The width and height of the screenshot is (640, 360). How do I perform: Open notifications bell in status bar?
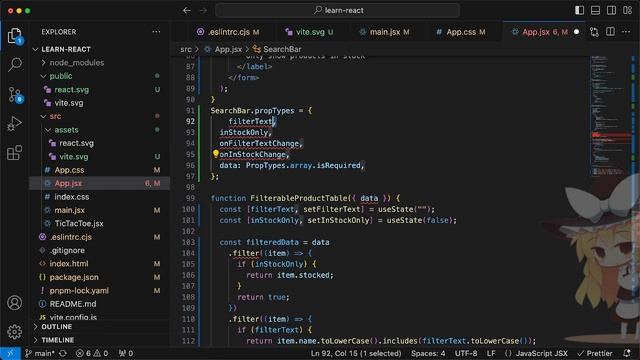coord(627,353)
